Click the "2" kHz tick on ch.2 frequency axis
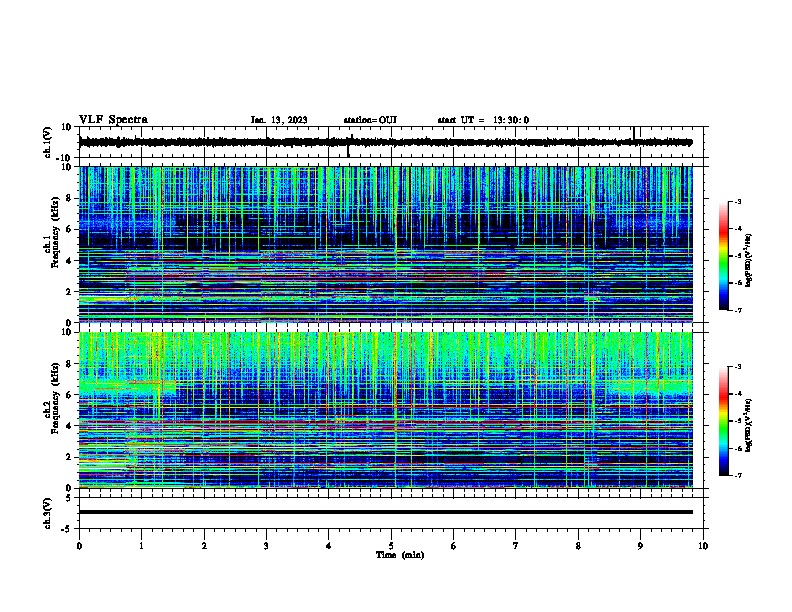Screen dimensions: 792x612 (x=70, y=457)
